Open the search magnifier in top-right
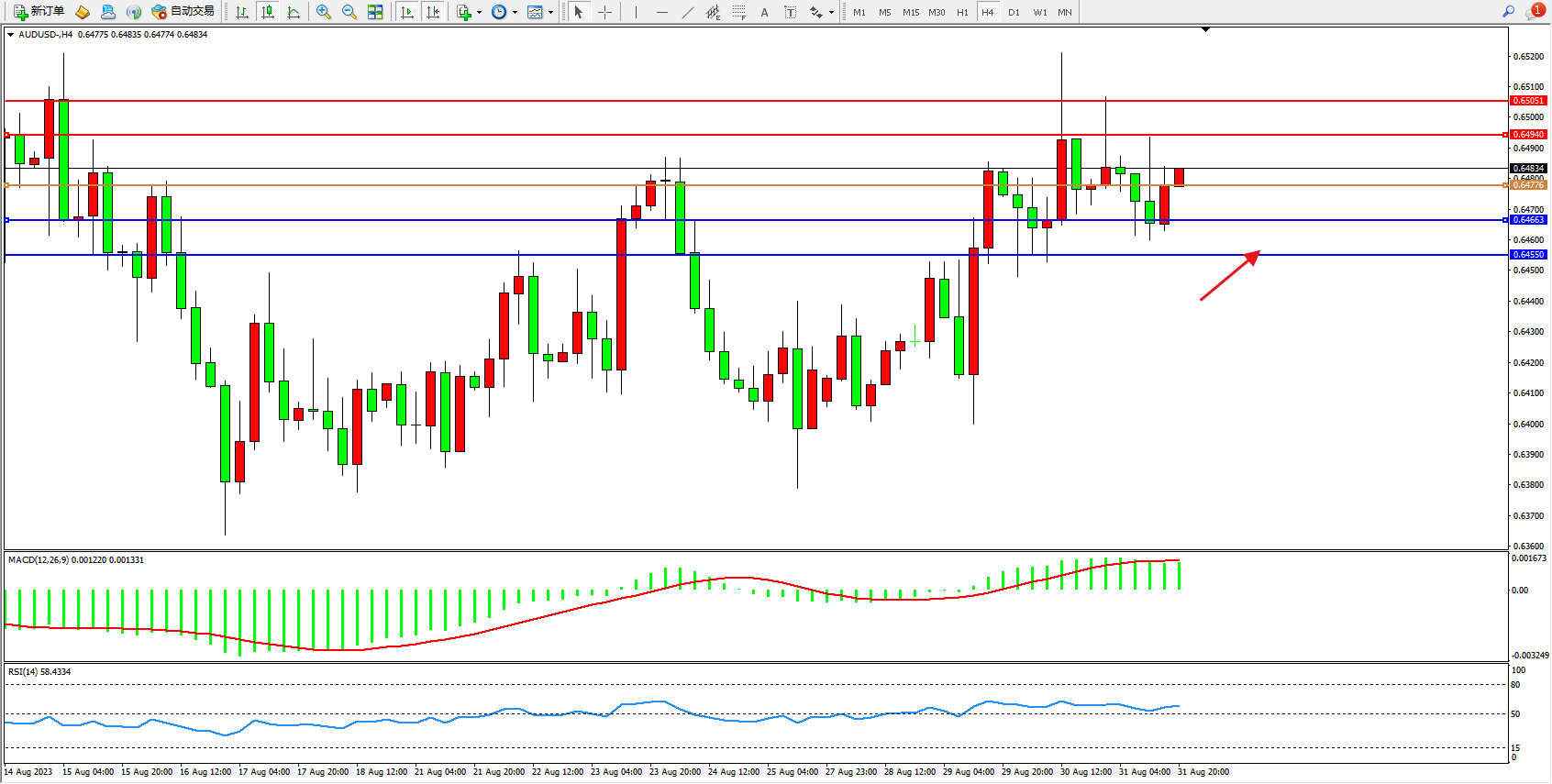1552x784 pixels. (x=1508, y=12)
